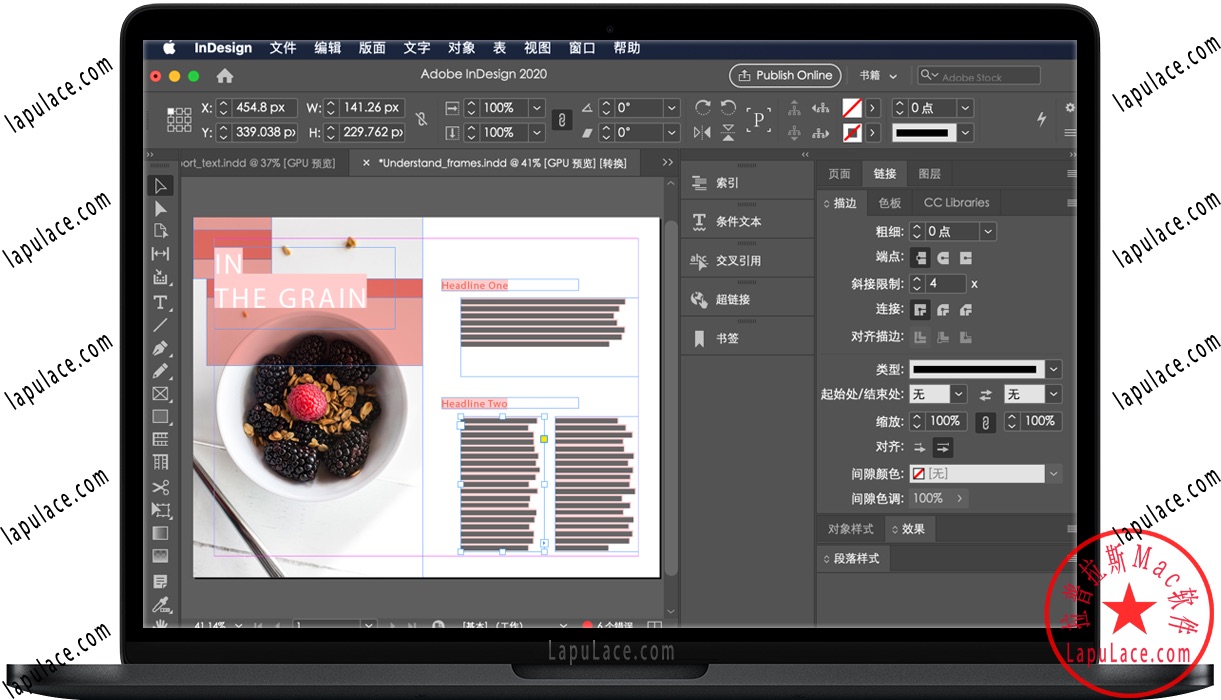Open the 书签 (Bookmarks) panel button
The image size is (1221, 700).
727,339
